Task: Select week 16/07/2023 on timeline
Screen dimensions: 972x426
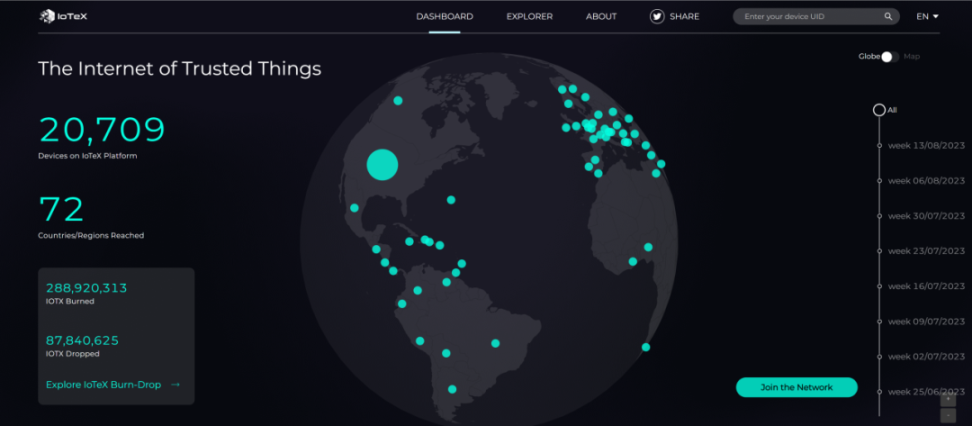Action: pyautogui.click(x=926, y=286)
